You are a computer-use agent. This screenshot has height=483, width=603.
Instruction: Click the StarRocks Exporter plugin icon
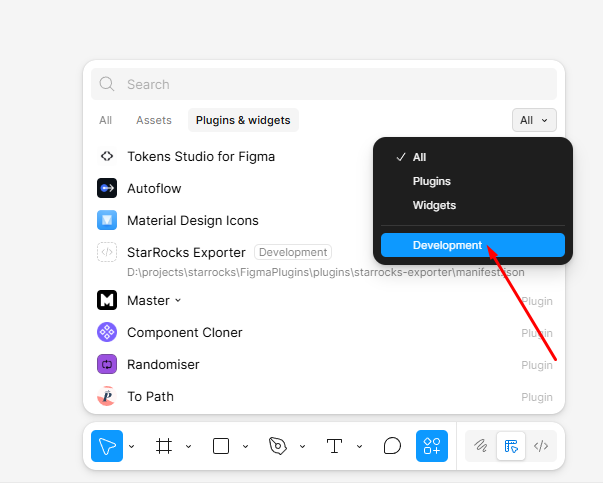(x=107, y=252)
